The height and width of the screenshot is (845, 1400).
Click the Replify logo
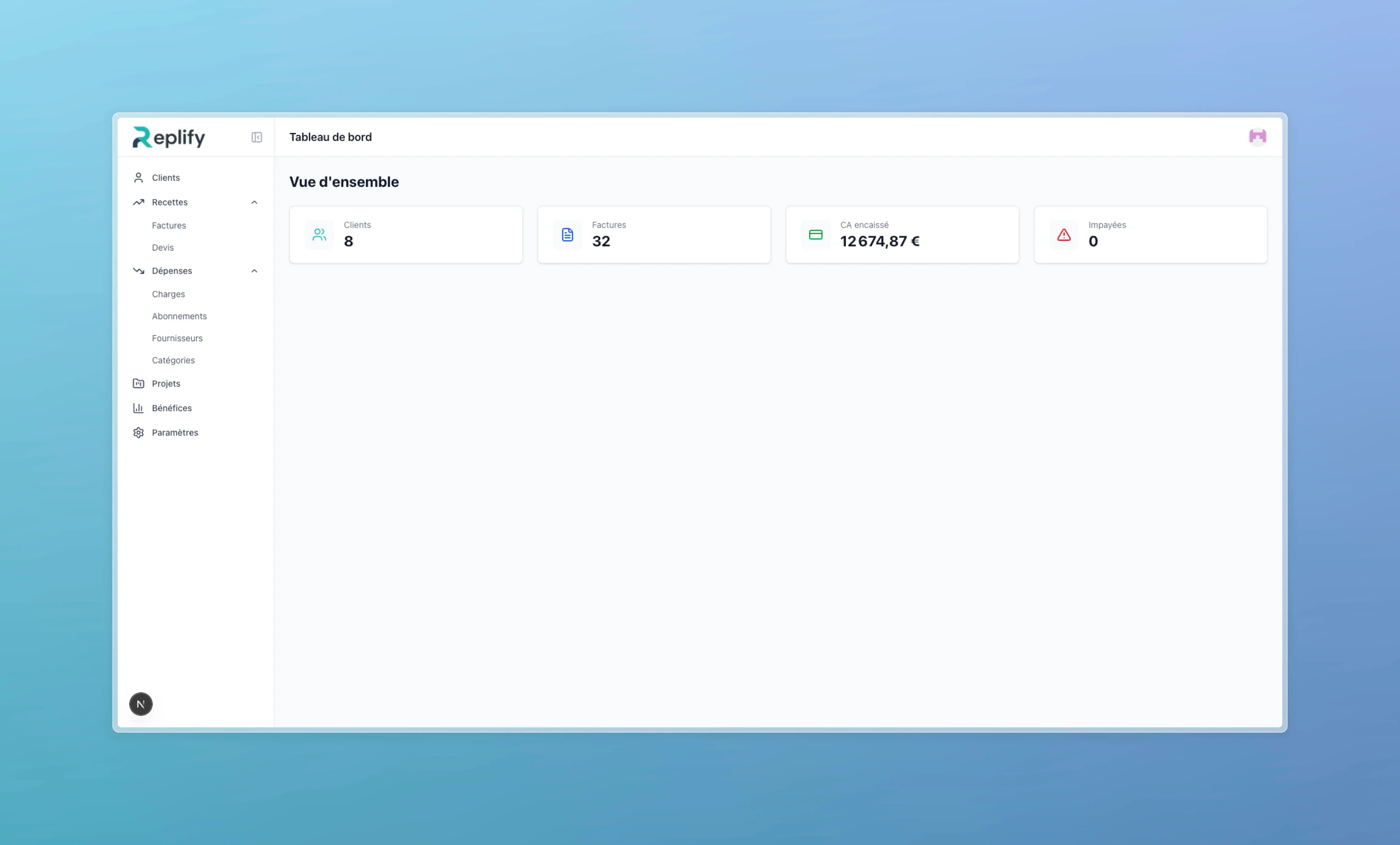(169, 138)
